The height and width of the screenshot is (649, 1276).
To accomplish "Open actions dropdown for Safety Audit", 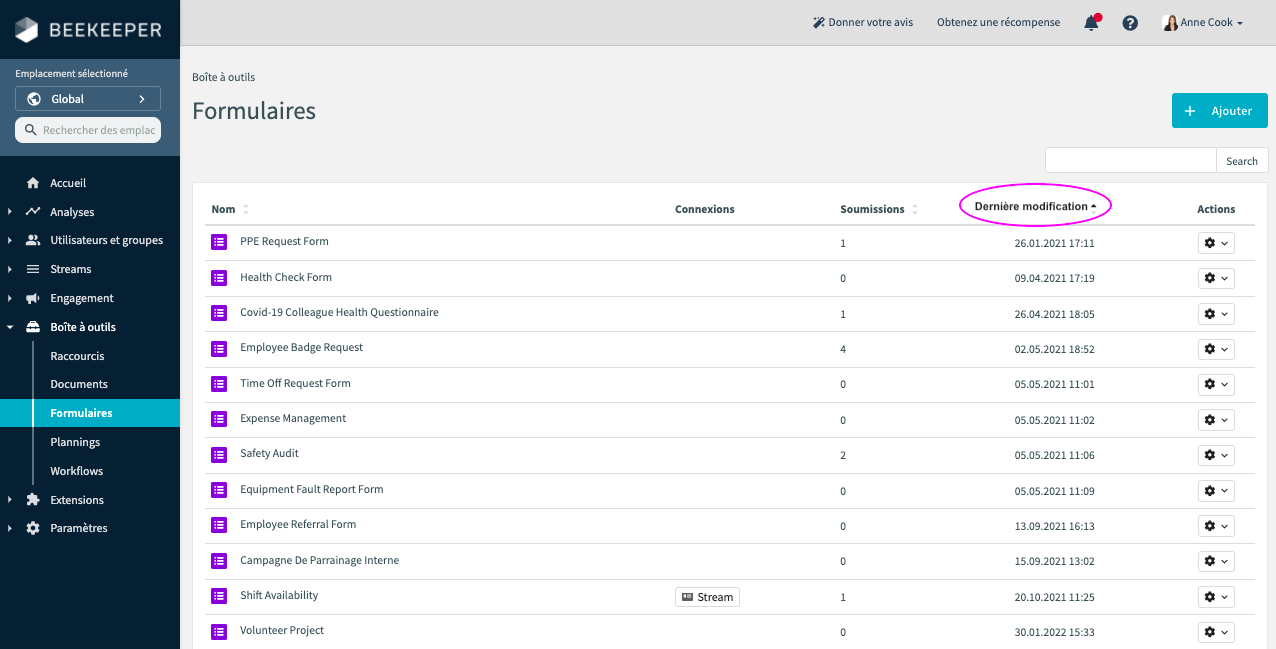I will pos(1216,455).
